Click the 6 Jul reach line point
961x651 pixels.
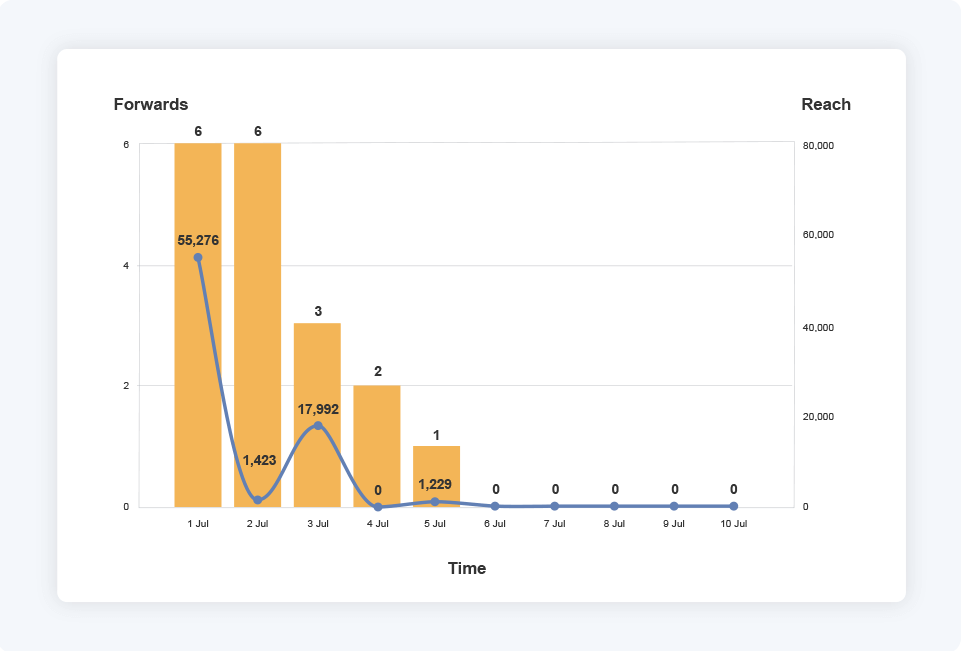pyautogui.click(x=495, y=506)
